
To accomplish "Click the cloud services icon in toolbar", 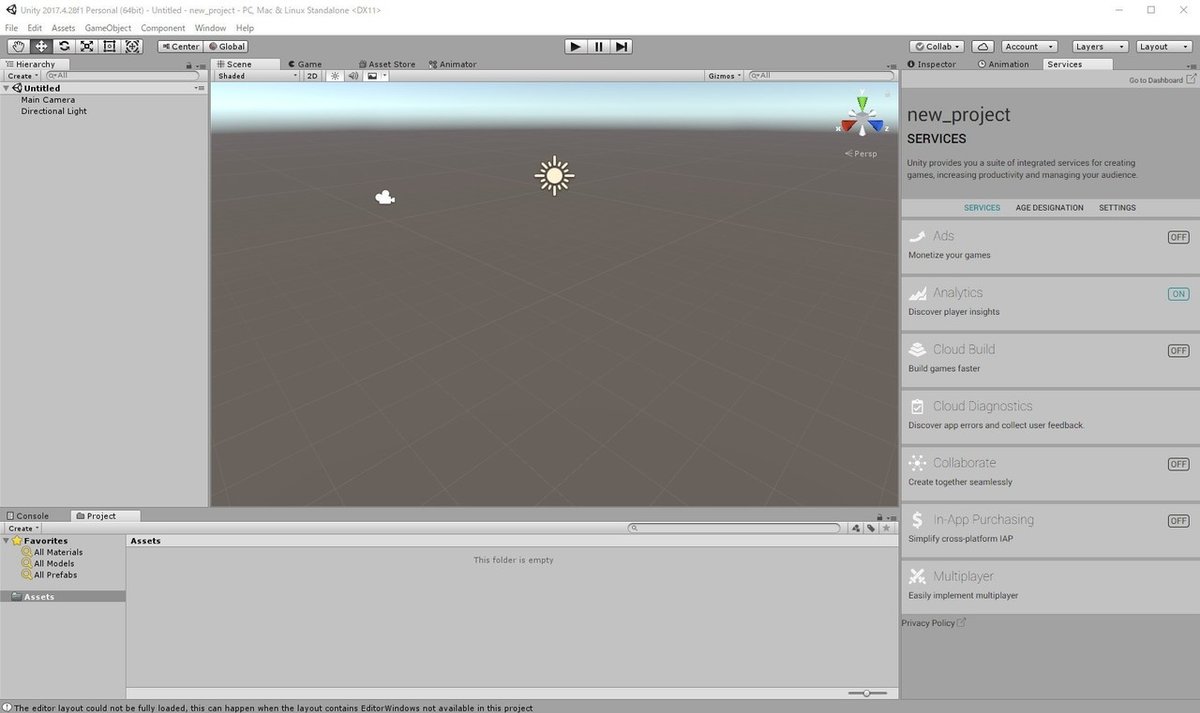I will 983,46.
